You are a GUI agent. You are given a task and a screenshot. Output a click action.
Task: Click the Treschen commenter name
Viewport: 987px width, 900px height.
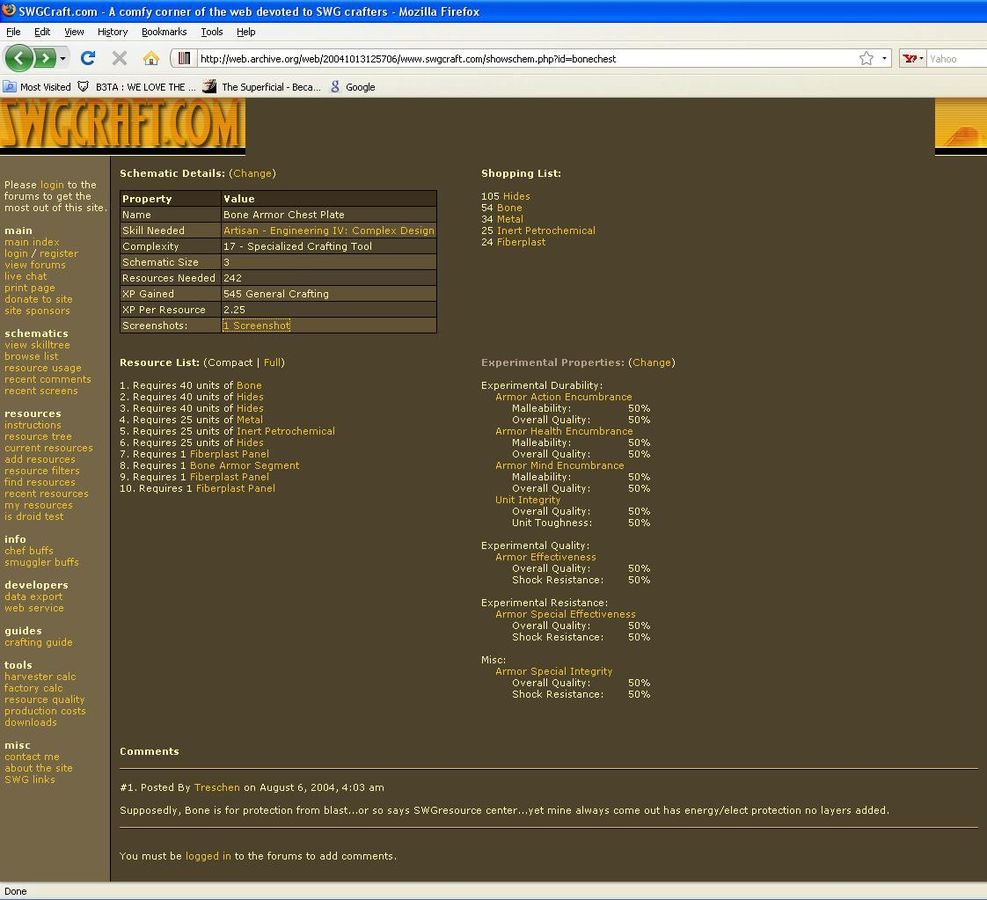(x=217, y=788)
